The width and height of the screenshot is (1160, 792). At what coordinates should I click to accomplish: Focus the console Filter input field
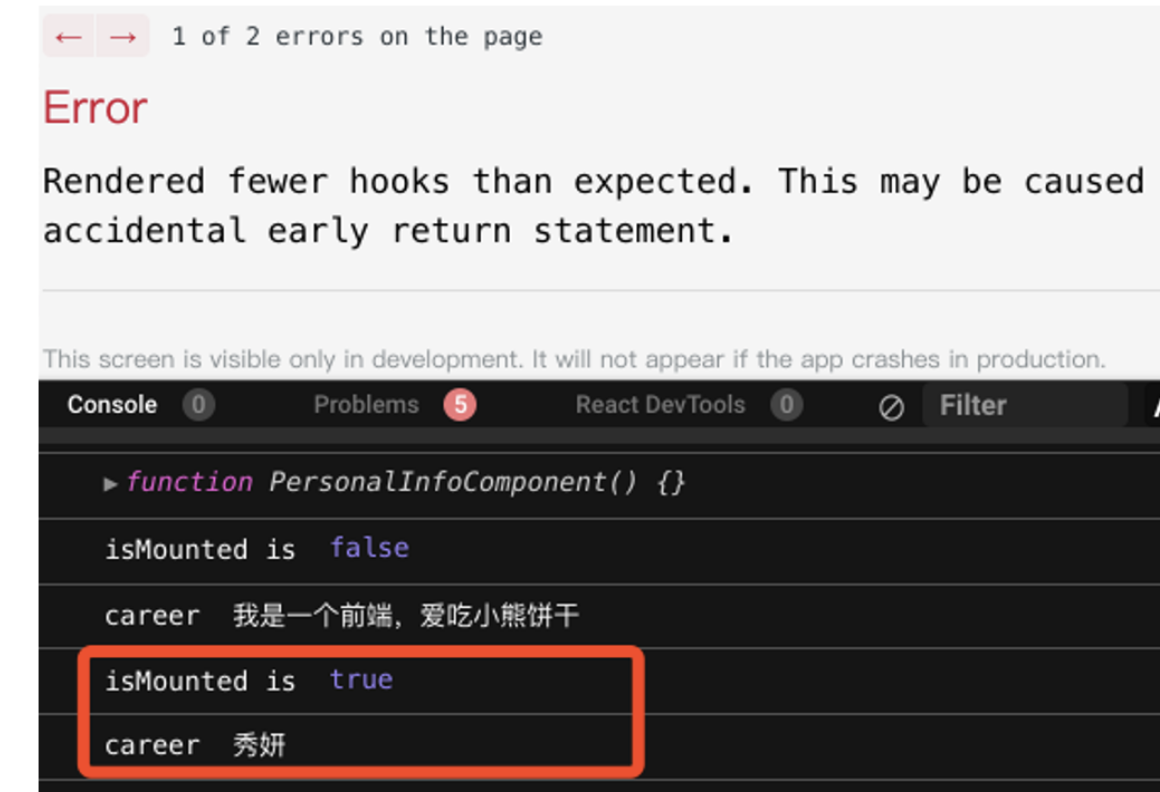(x=1025, y=405)
